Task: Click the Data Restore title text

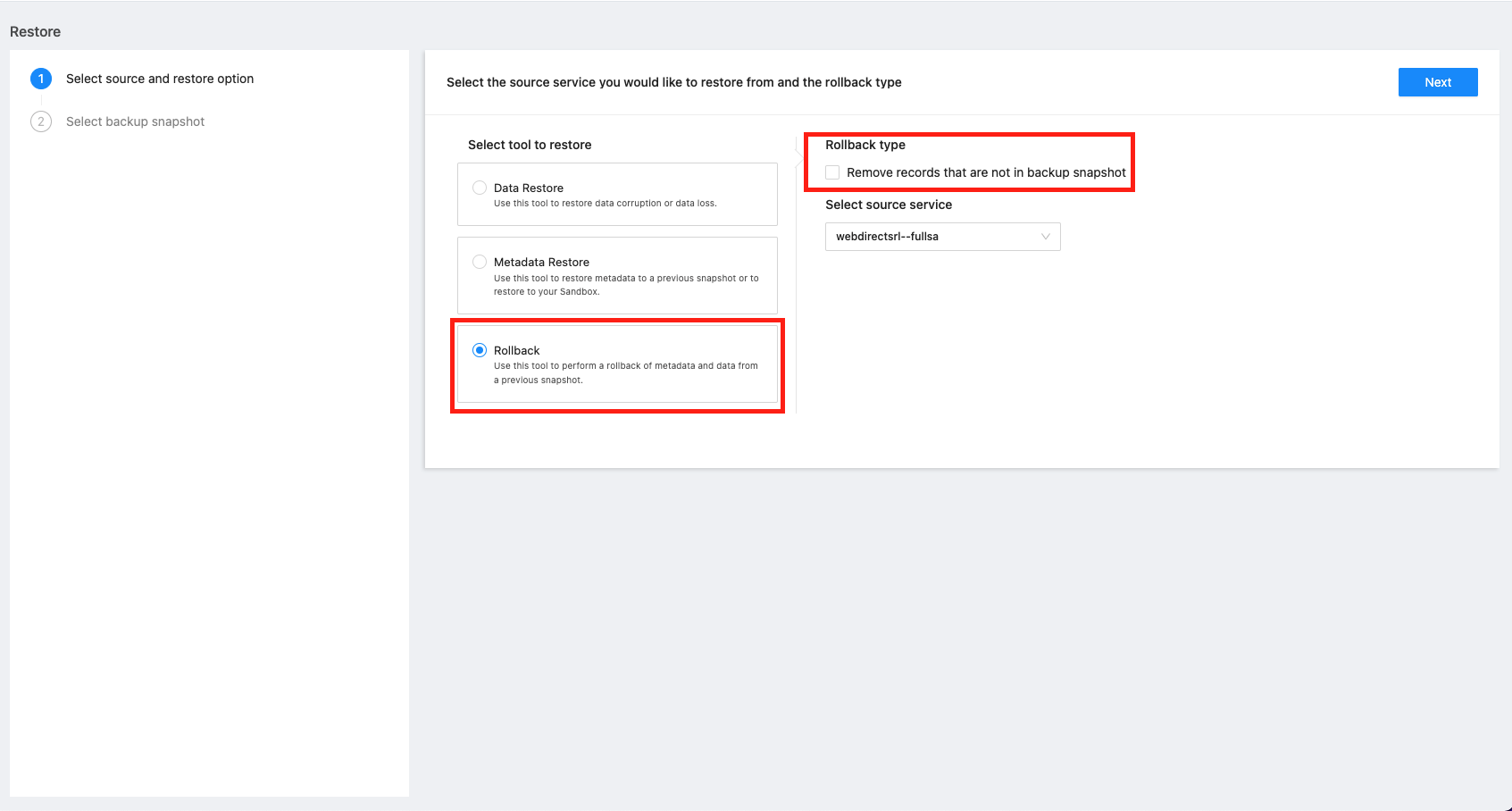Action: click(x=529, y=188)
